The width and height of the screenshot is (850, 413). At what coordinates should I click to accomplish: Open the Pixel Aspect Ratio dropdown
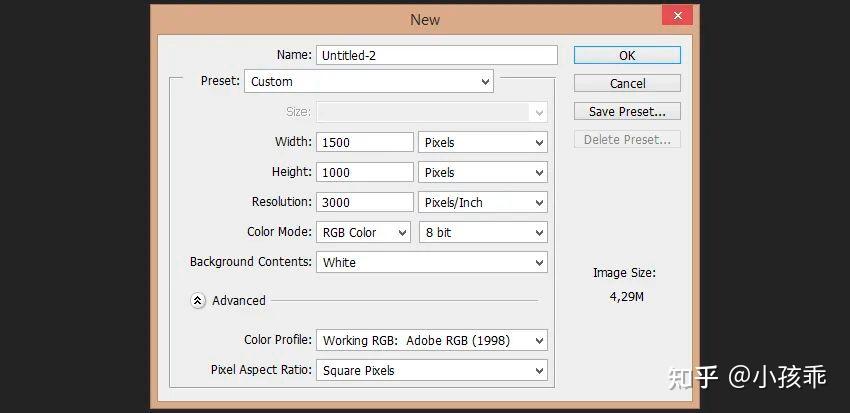click(432, 371)
